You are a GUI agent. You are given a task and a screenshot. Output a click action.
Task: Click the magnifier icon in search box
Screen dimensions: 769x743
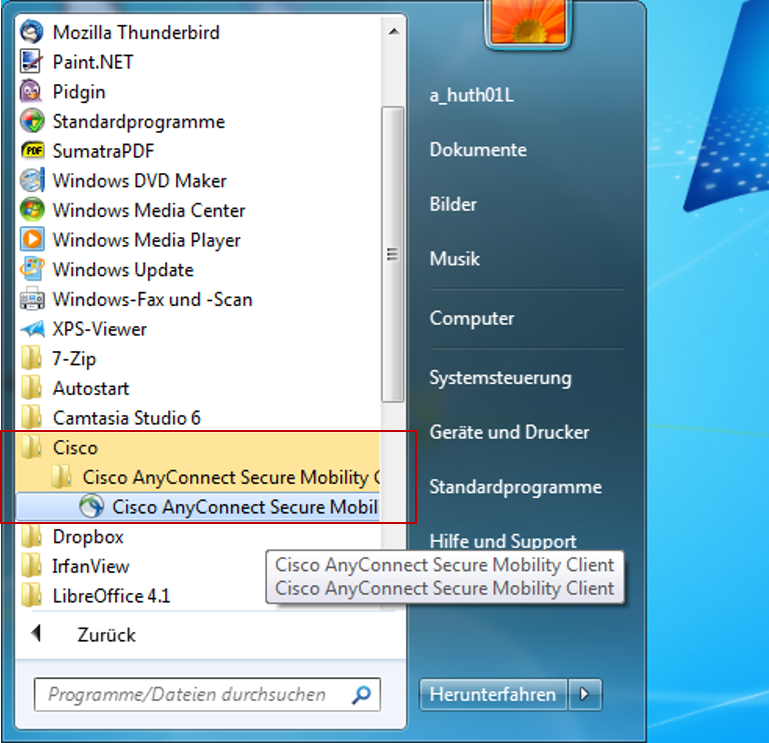coord(361,694)
